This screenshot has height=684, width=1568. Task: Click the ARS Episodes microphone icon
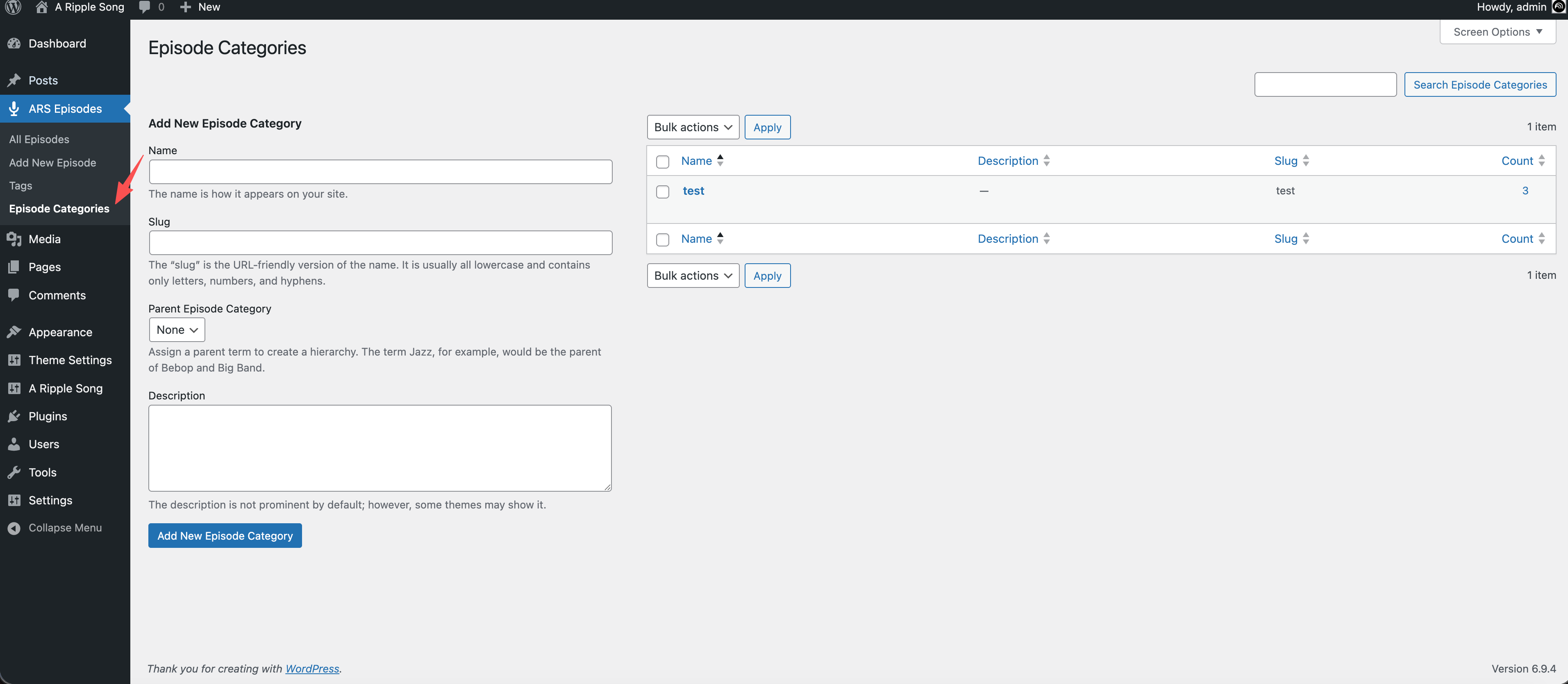tap(14, 109)
